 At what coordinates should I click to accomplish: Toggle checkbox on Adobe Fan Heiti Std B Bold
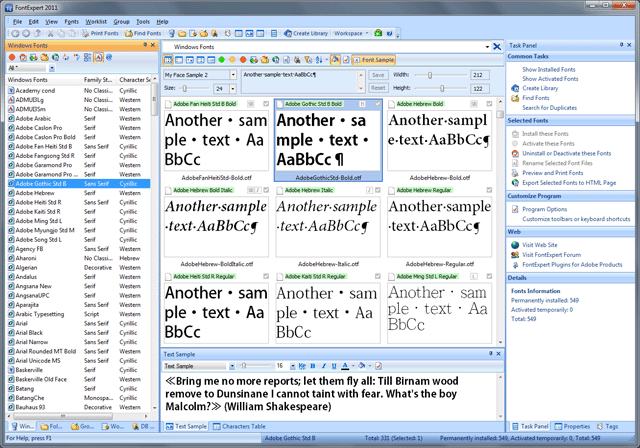click(266, 104)
